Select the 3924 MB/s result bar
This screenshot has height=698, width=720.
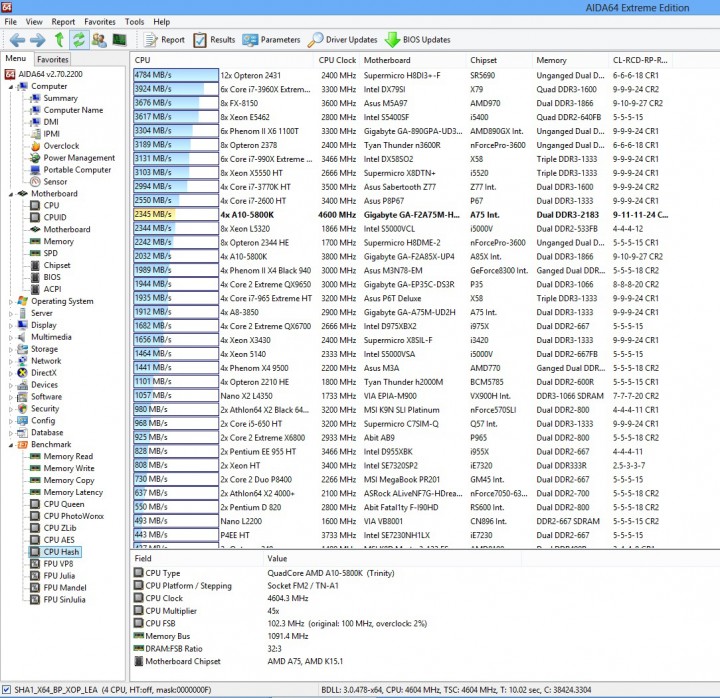point(176,89)
